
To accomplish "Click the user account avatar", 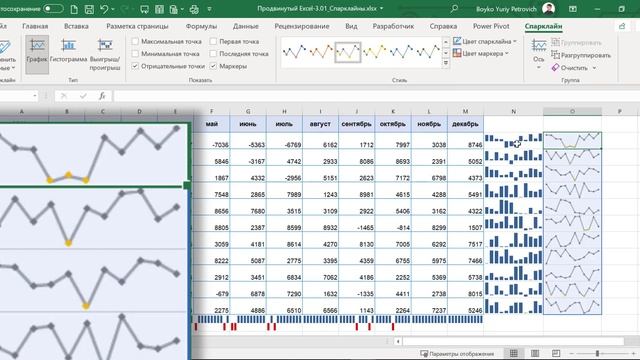I will (548, 9).
